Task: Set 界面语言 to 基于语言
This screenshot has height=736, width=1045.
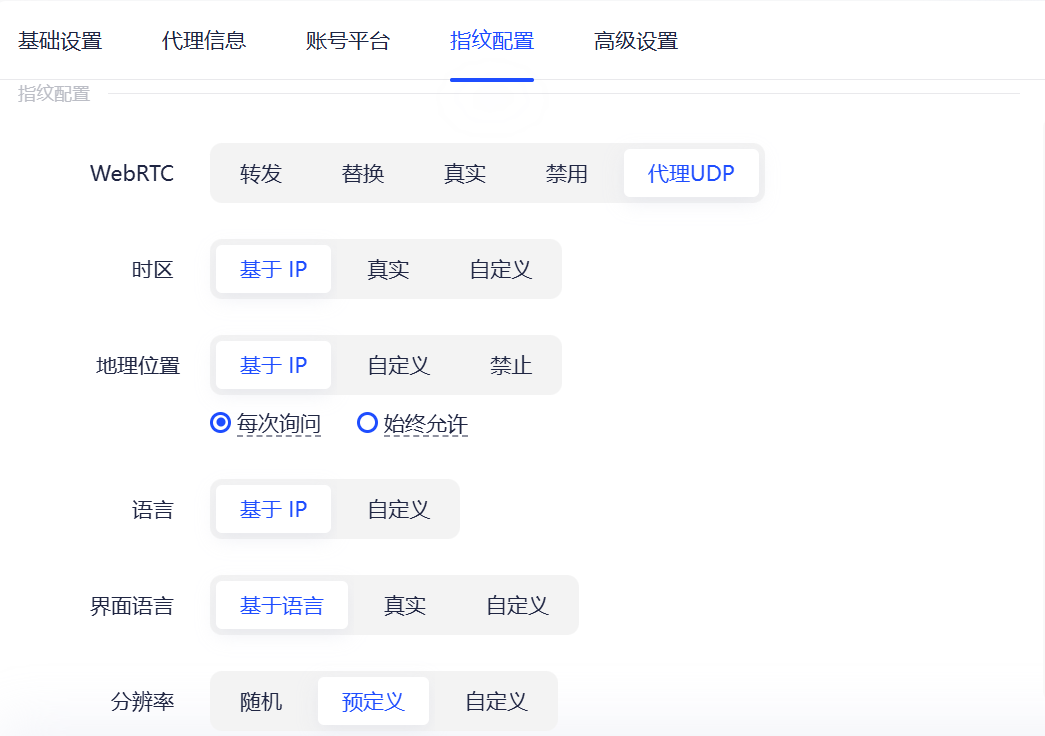Action: pos(282,605)
